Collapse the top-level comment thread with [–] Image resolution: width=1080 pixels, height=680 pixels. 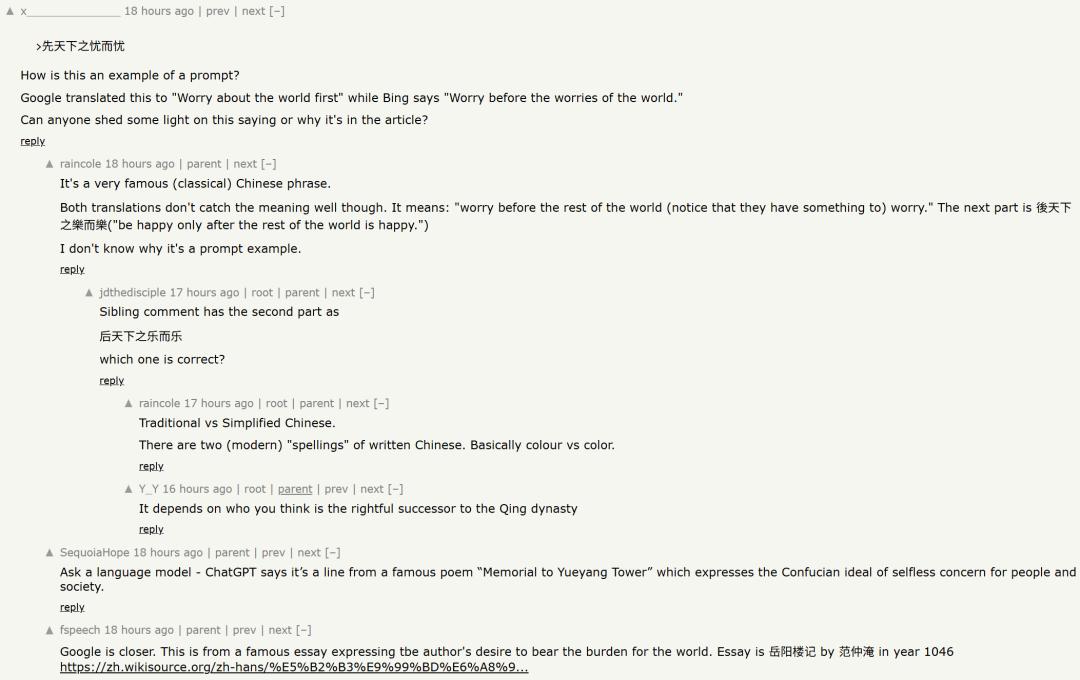pos(277,11)
